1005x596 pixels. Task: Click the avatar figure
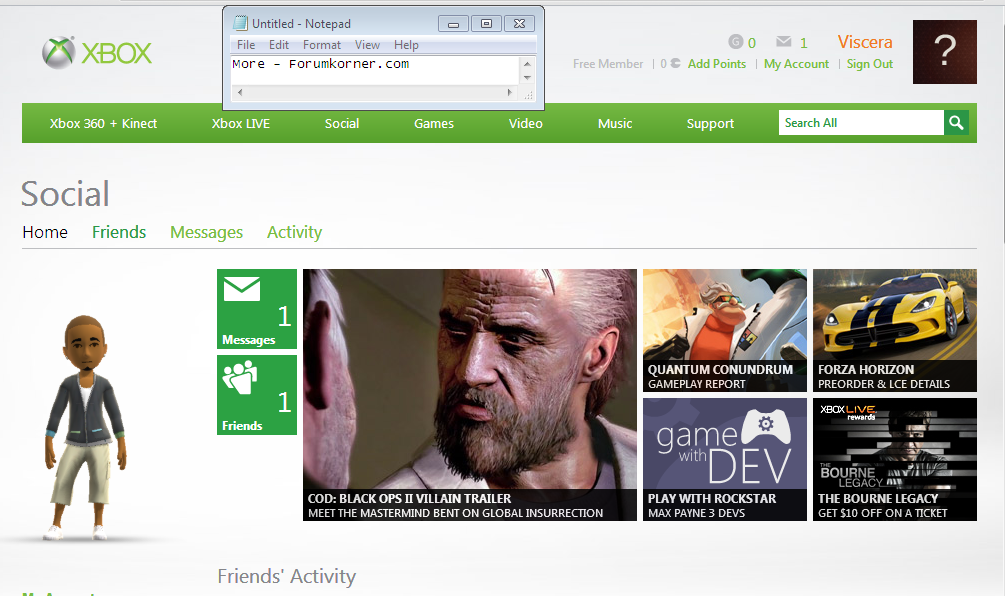coord(85,427)
